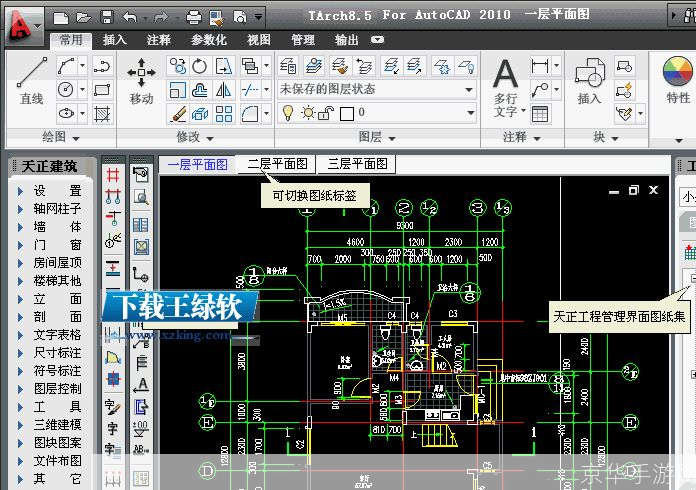Toggle the layer on/off lightbulb icon
Image resolution: width=696 pixels, height=490 pixels.
click(288, 113)
